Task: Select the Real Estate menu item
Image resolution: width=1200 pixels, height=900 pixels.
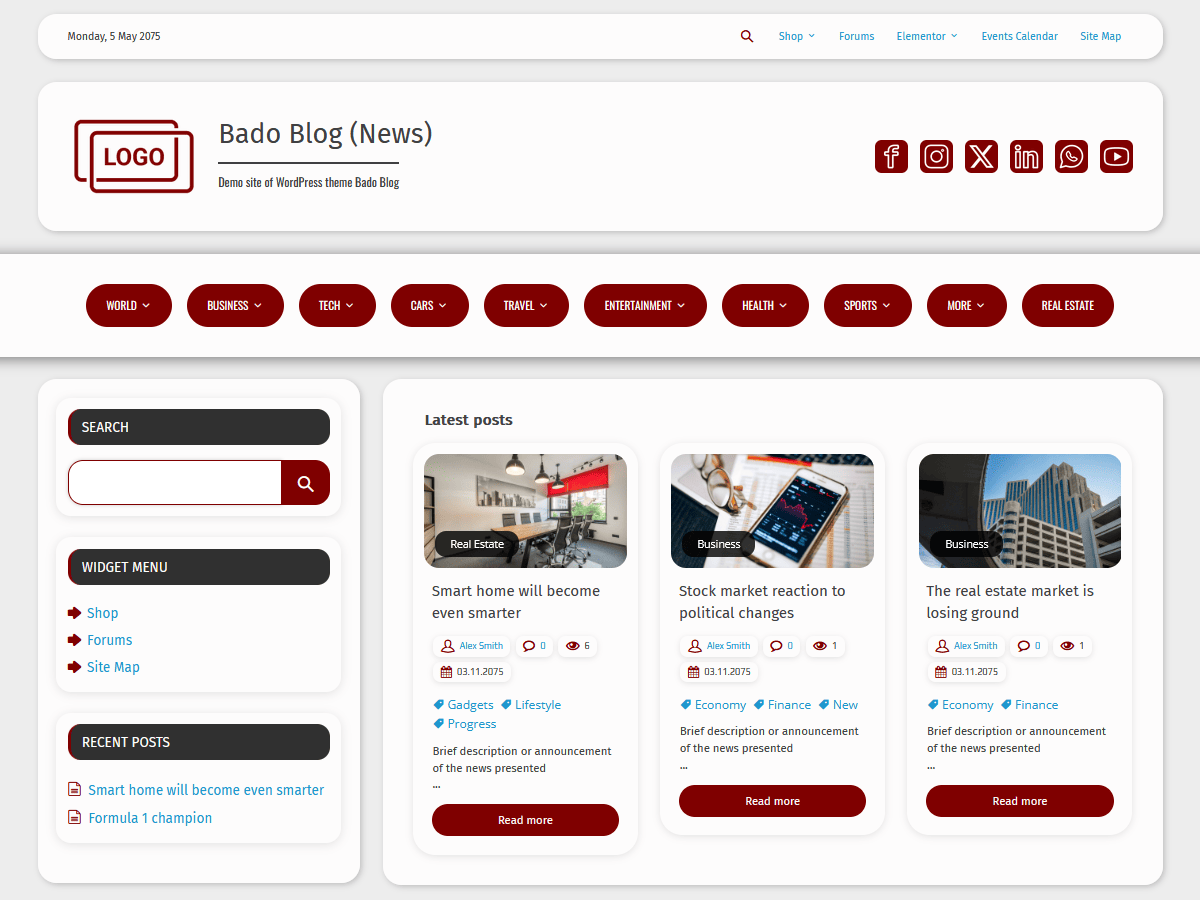Action: [1067, 306]
